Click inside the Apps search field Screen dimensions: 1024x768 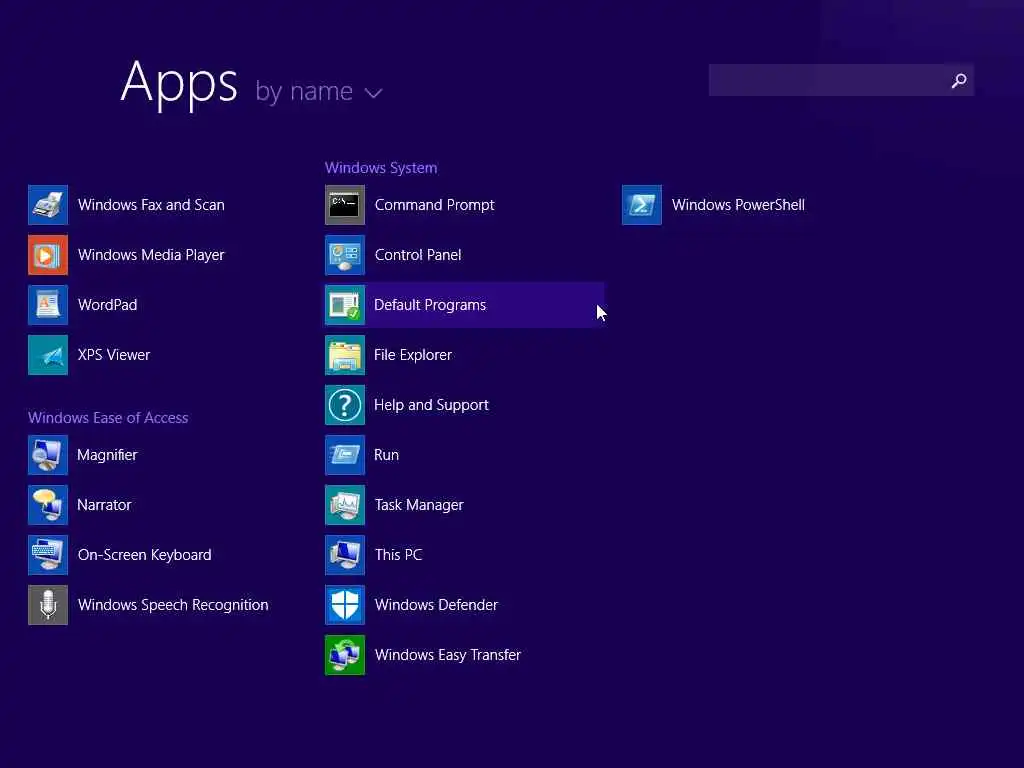click(841, 80)
